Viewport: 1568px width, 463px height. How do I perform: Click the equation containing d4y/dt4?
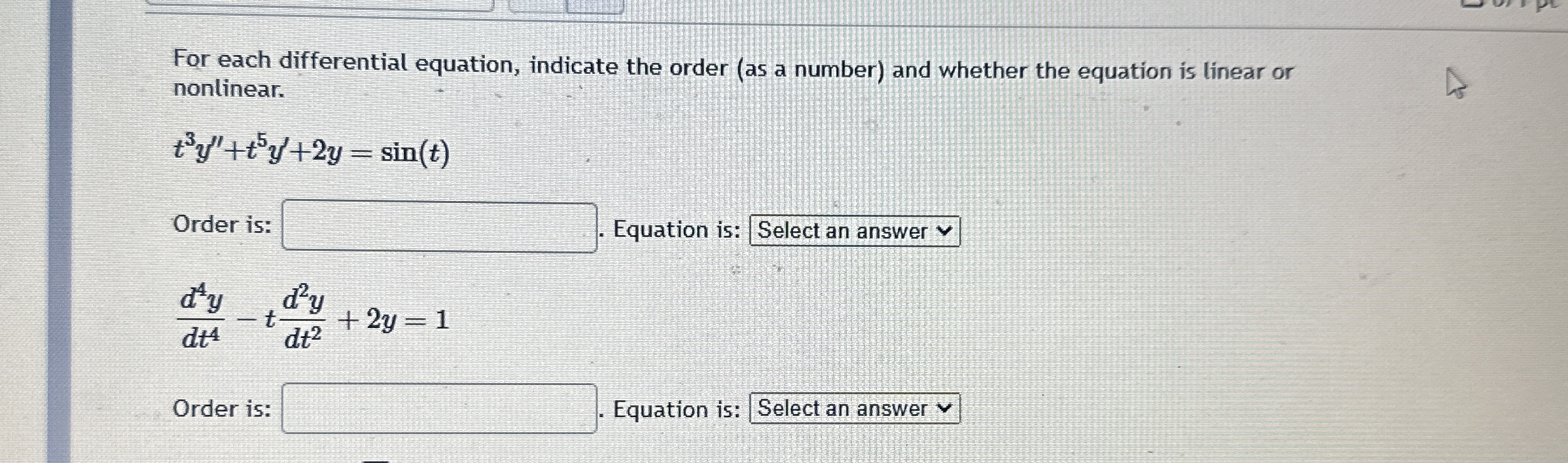[x=314, y=321]
